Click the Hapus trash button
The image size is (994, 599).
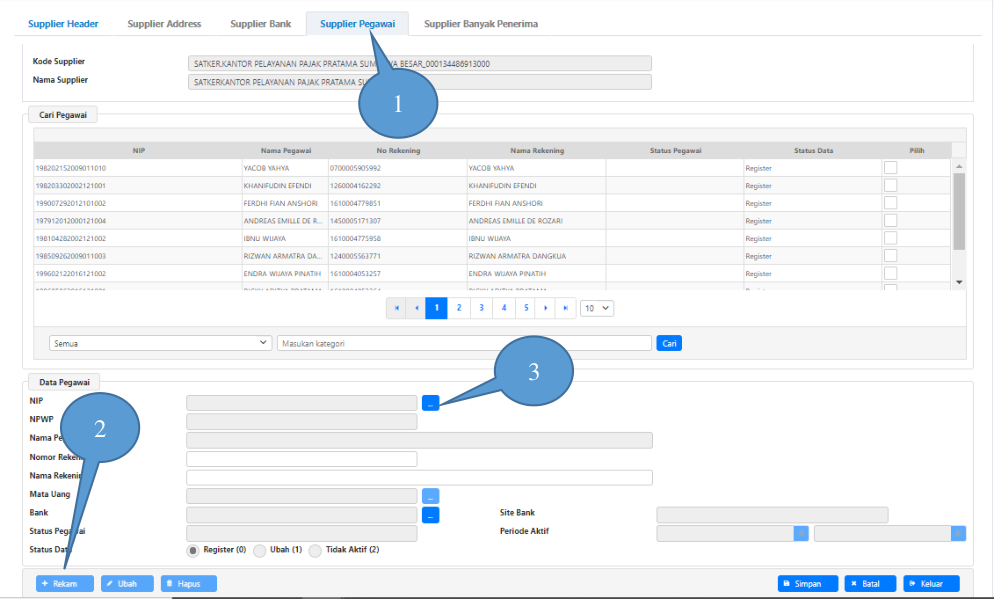coord(188,583)
